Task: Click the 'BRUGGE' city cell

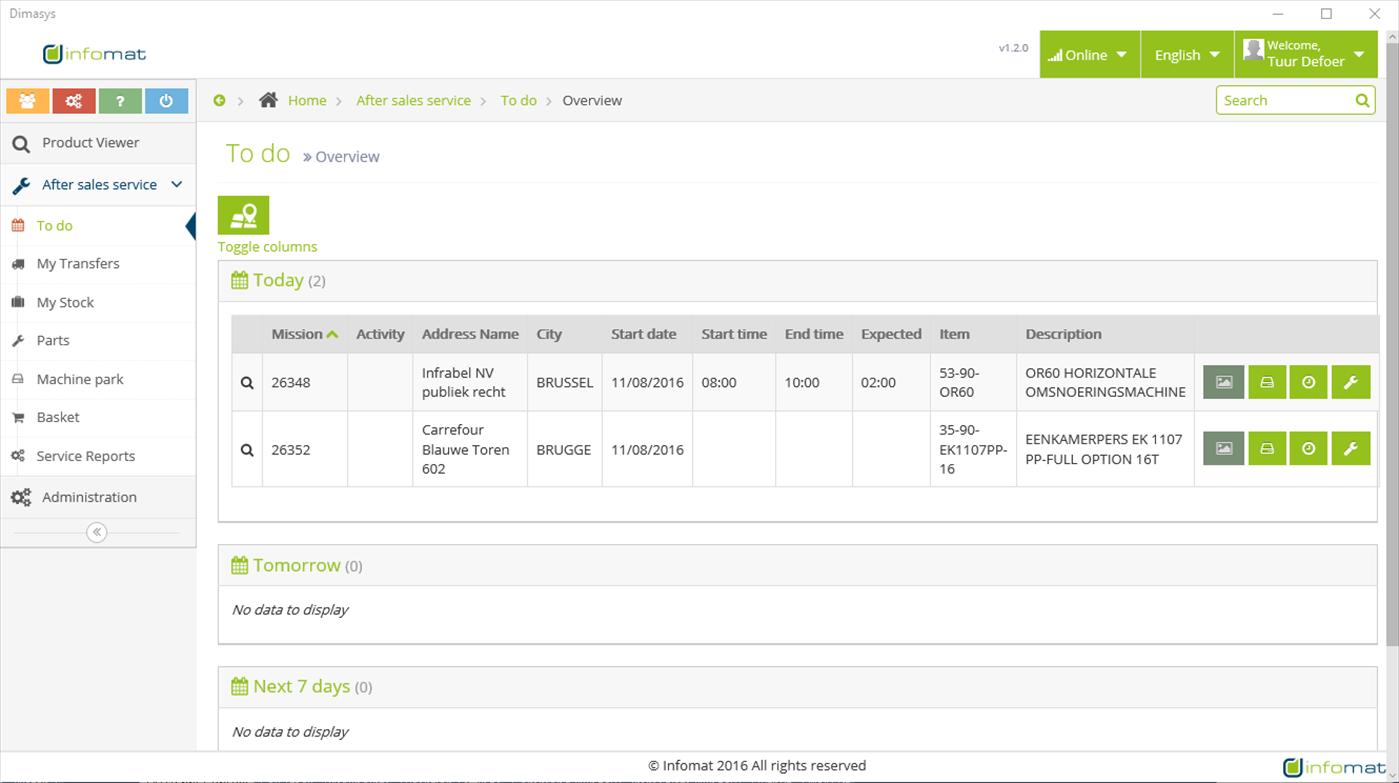Action: 563,450
